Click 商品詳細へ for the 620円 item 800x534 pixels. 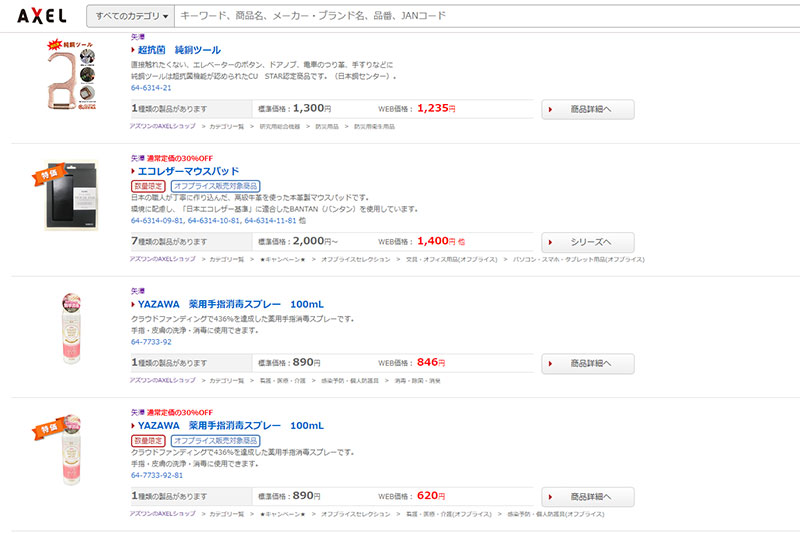pyautogui.click(x=588, y=497)
